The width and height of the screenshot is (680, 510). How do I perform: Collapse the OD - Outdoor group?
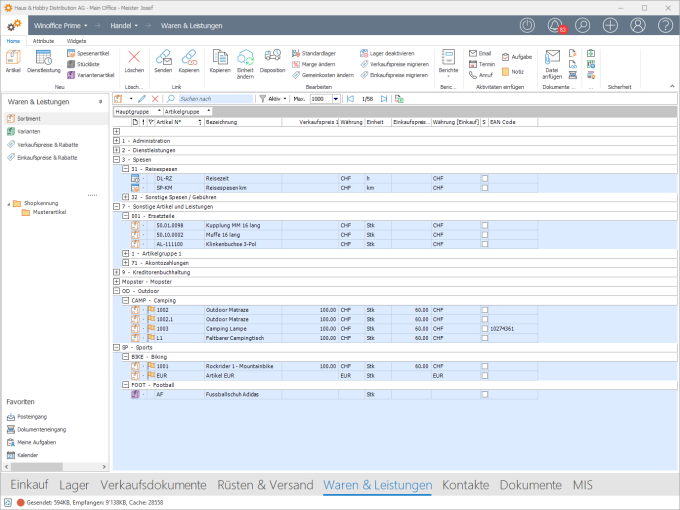pos(116,291)
